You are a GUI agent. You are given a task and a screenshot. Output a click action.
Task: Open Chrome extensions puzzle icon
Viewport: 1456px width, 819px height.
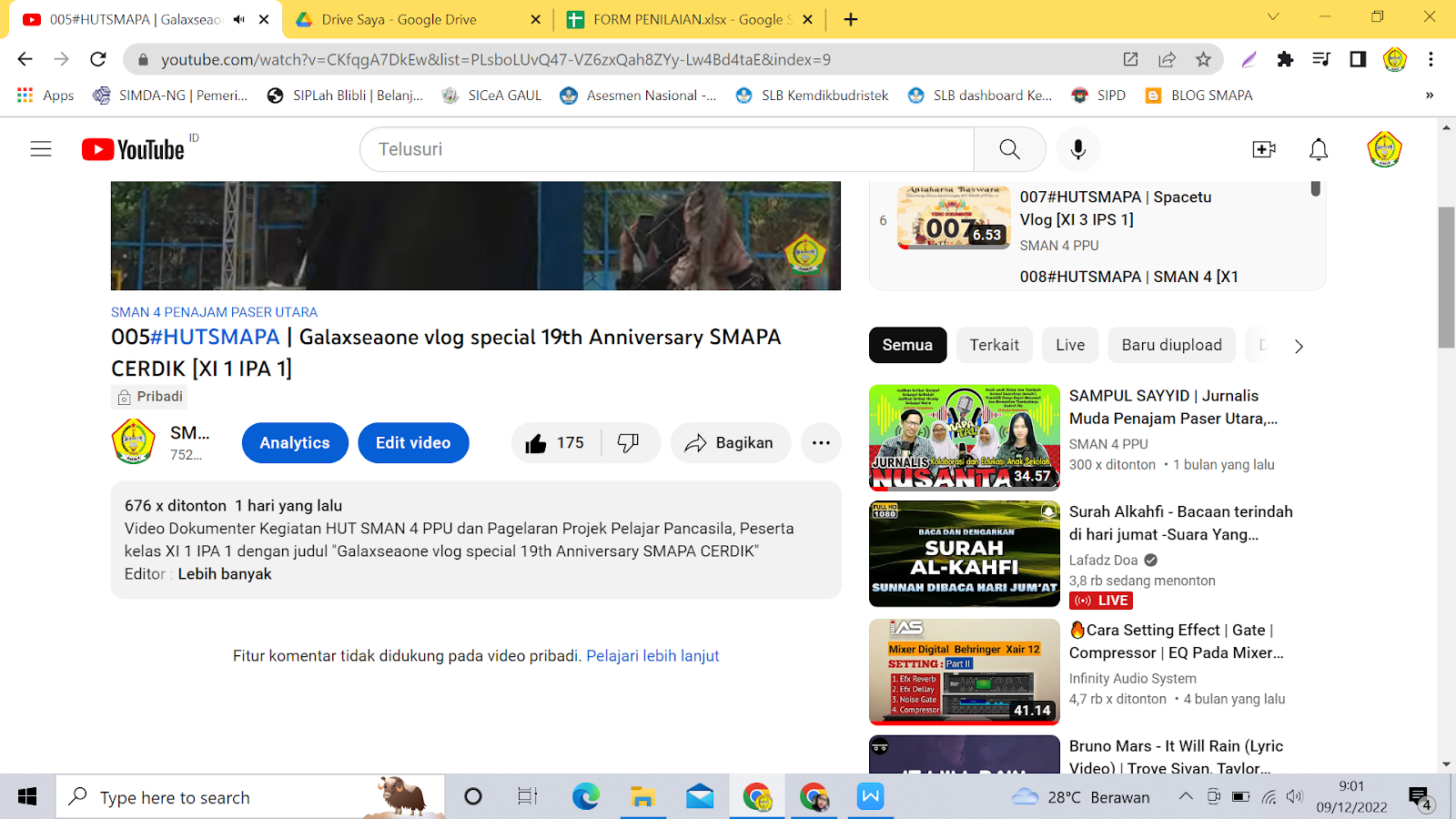coord(1285,59)
